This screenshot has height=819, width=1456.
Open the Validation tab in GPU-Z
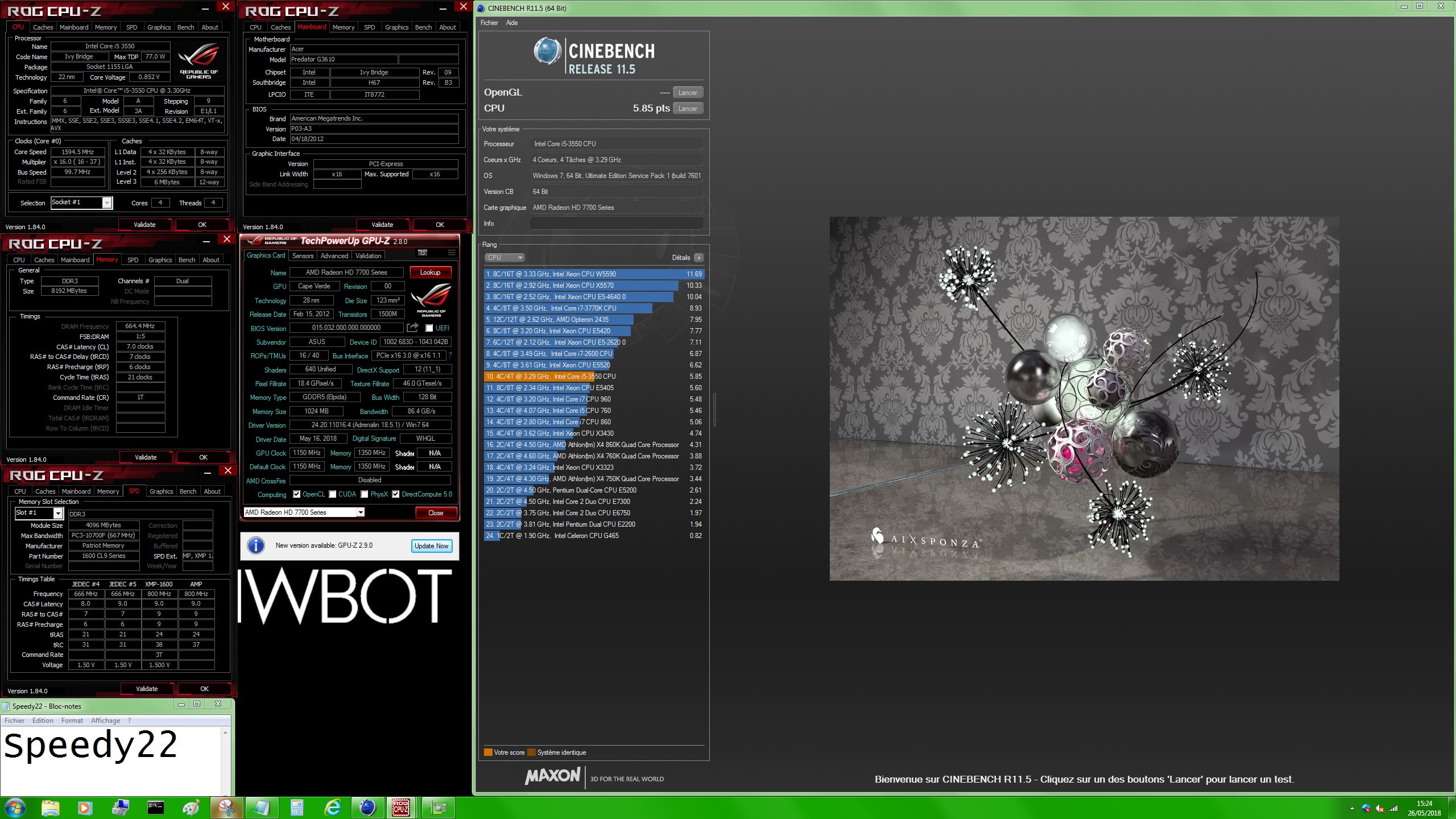[x=369, y=256]
